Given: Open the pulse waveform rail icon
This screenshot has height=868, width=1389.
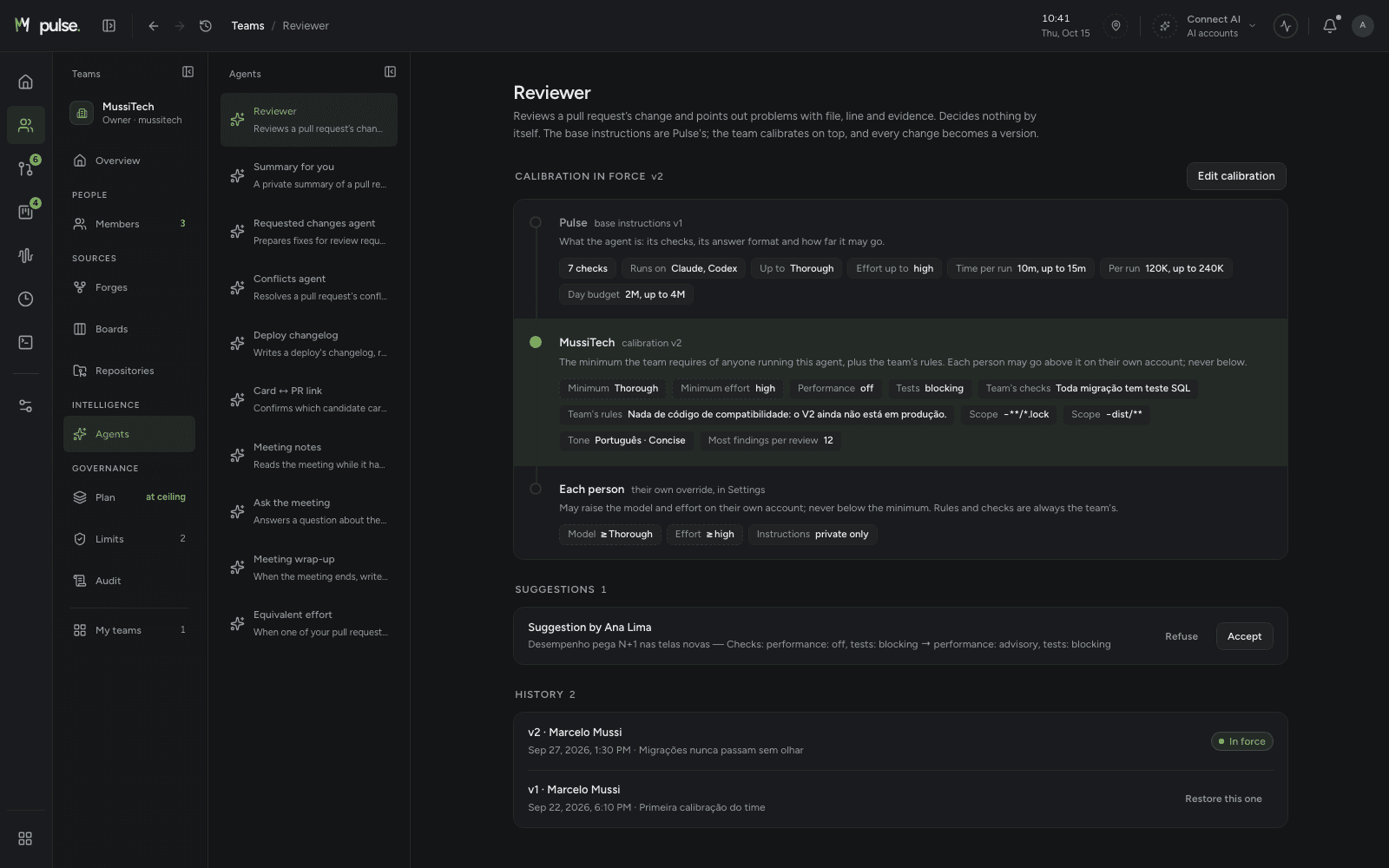Looking at the screenshot, I should (x=26, y=255).
